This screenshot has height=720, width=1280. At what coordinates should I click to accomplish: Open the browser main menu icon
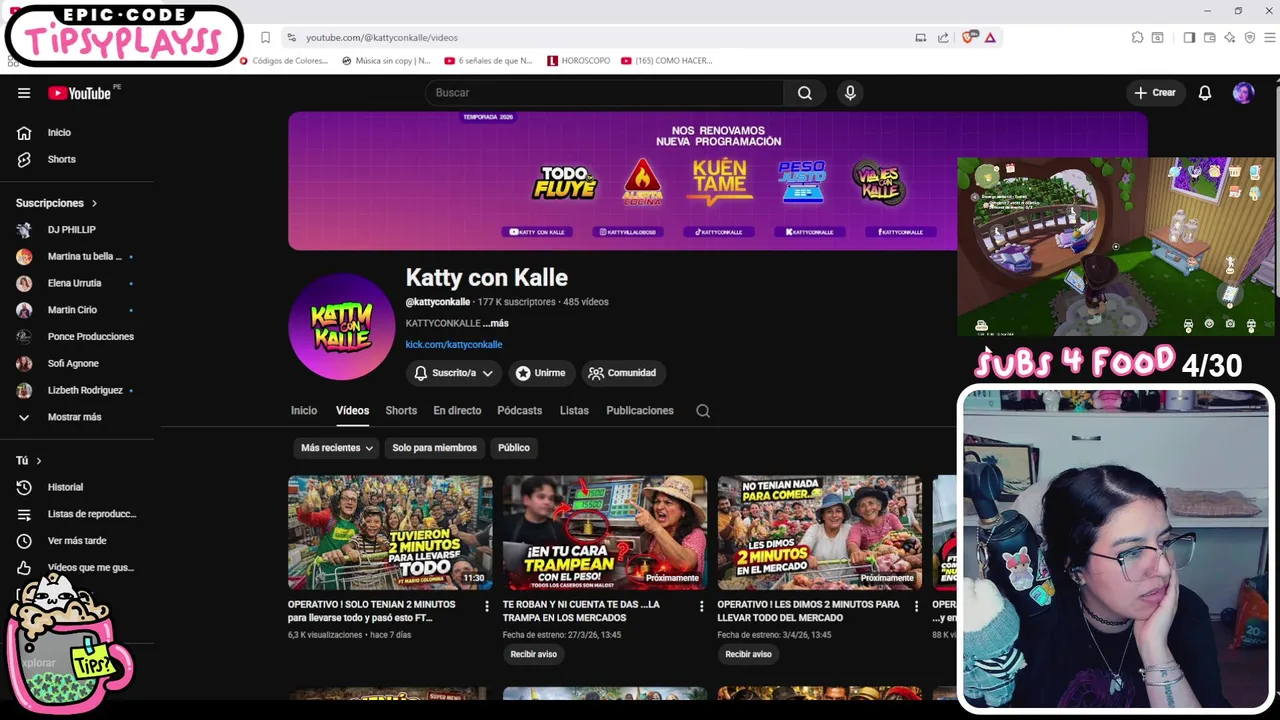(1270, 38)
